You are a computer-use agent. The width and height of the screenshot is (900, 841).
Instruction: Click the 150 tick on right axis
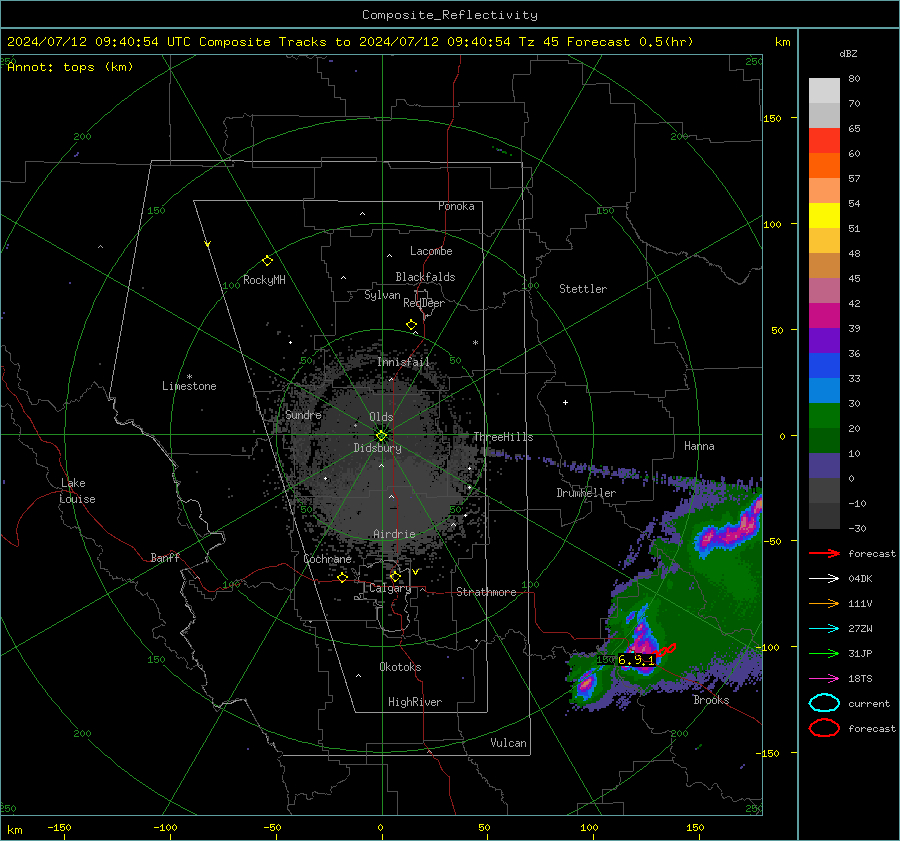pos(772,118)
